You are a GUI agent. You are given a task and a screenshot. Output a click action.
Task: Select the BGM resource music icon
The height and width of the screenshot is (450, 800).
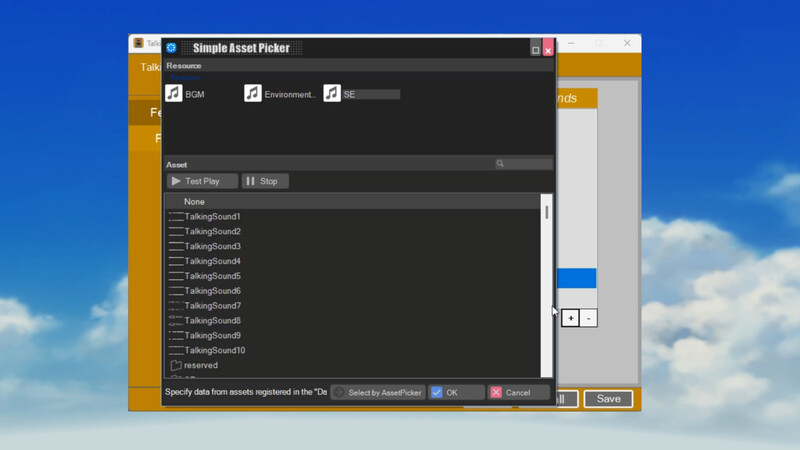pyautogui.click(x=174, y=93)
